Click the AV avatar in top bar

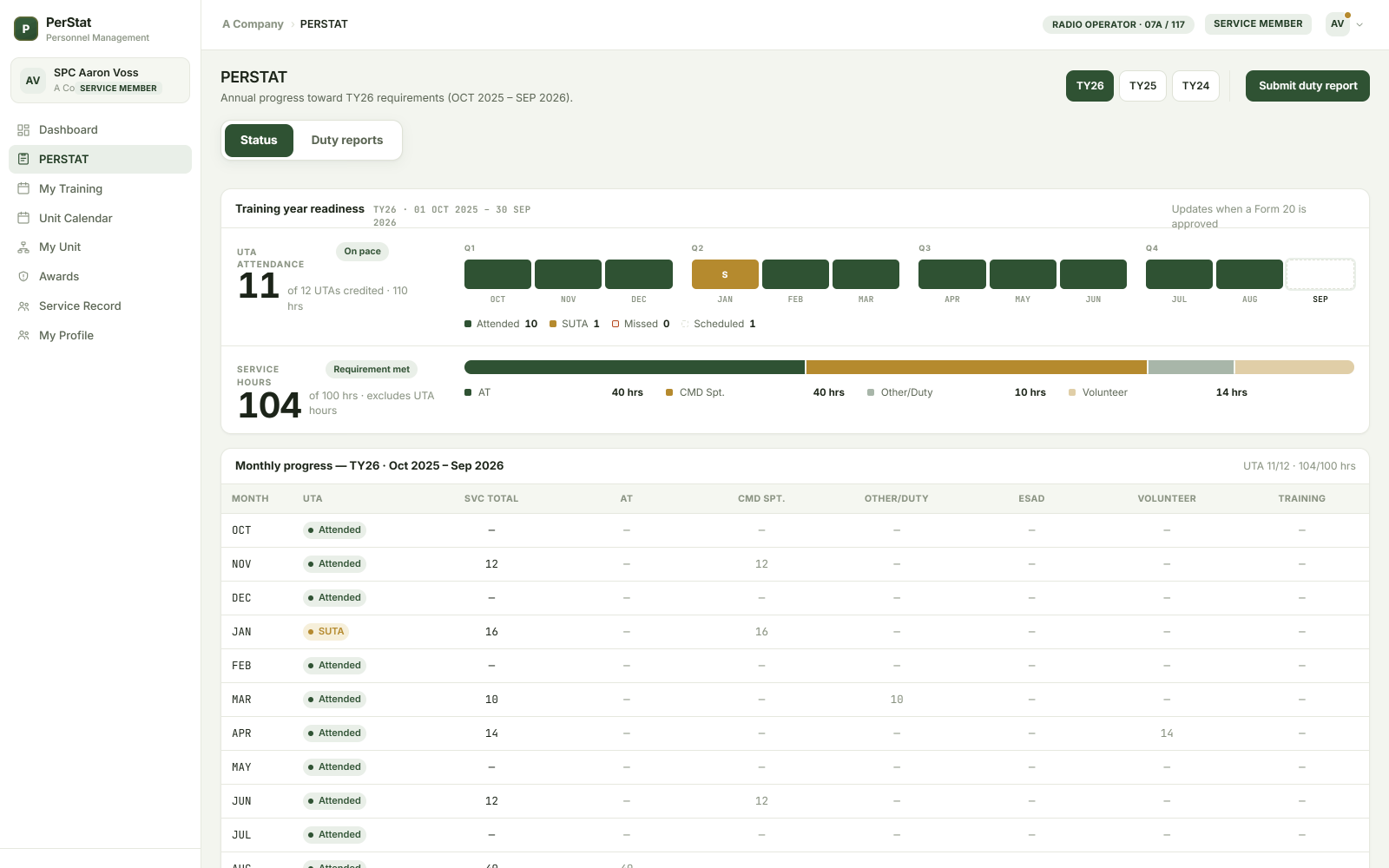(x=1338, y=24)
